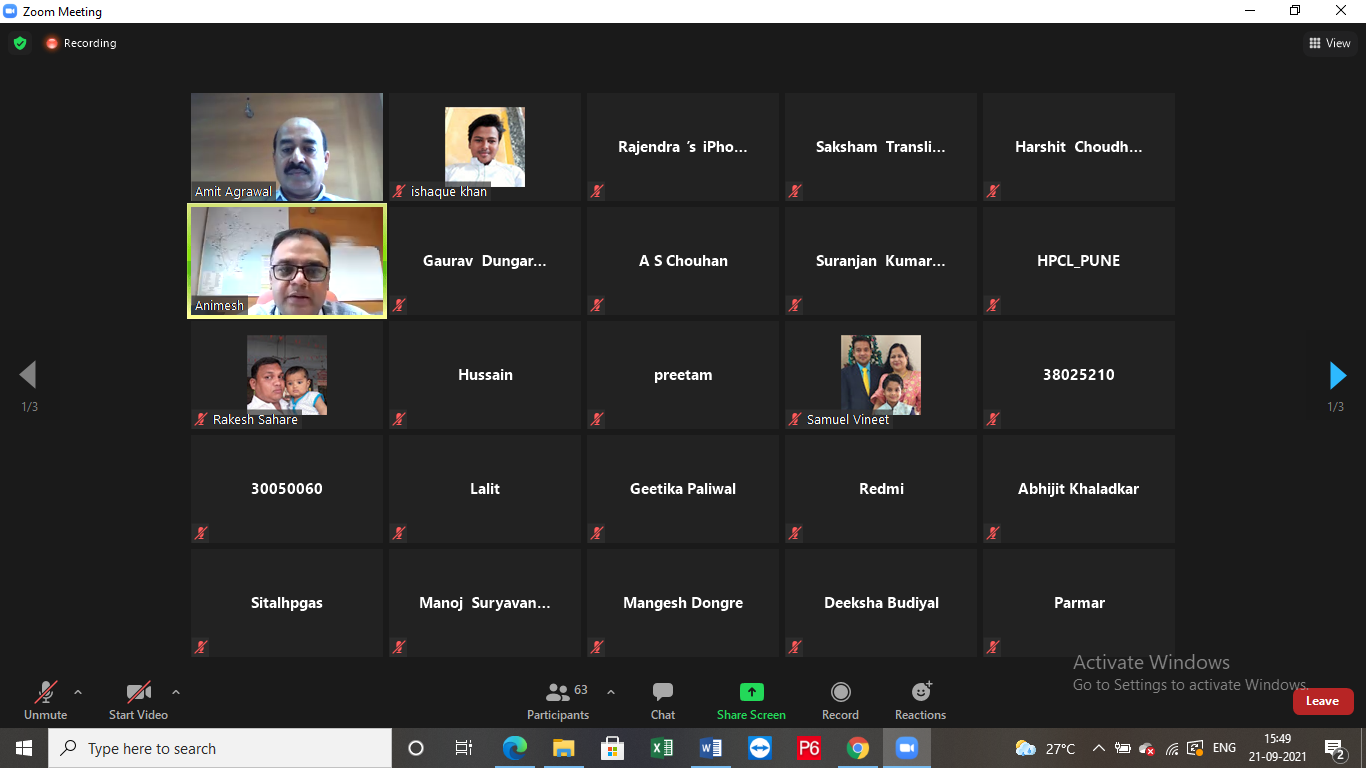Unmute the microphone
The height and width of the screenshot is (768, 1366).
click(45, 700)
